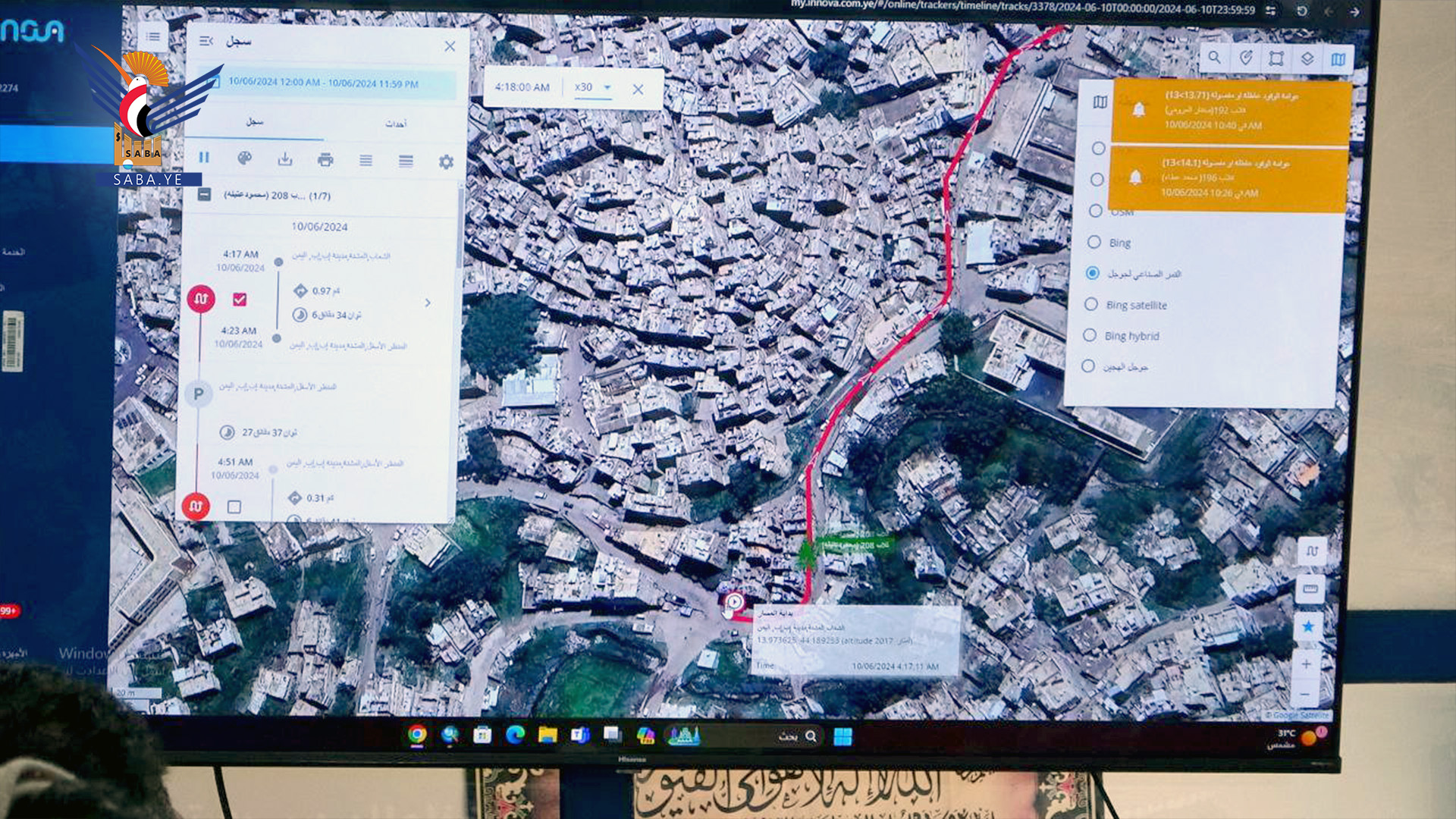Image resolution: width=1456 pixels, height=819 pixels.
Task: Select the Bing satellite option
Action: point(1126,305)
